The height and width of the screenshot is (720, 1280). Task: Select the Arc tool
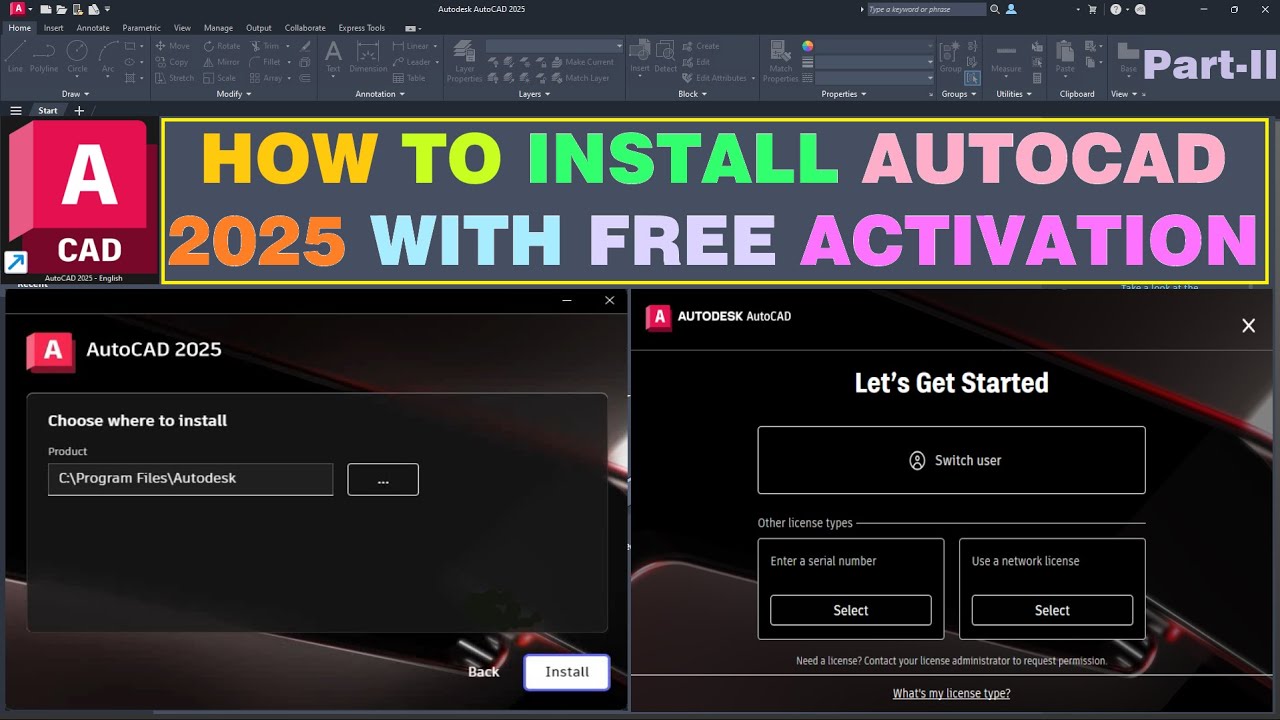108,57
